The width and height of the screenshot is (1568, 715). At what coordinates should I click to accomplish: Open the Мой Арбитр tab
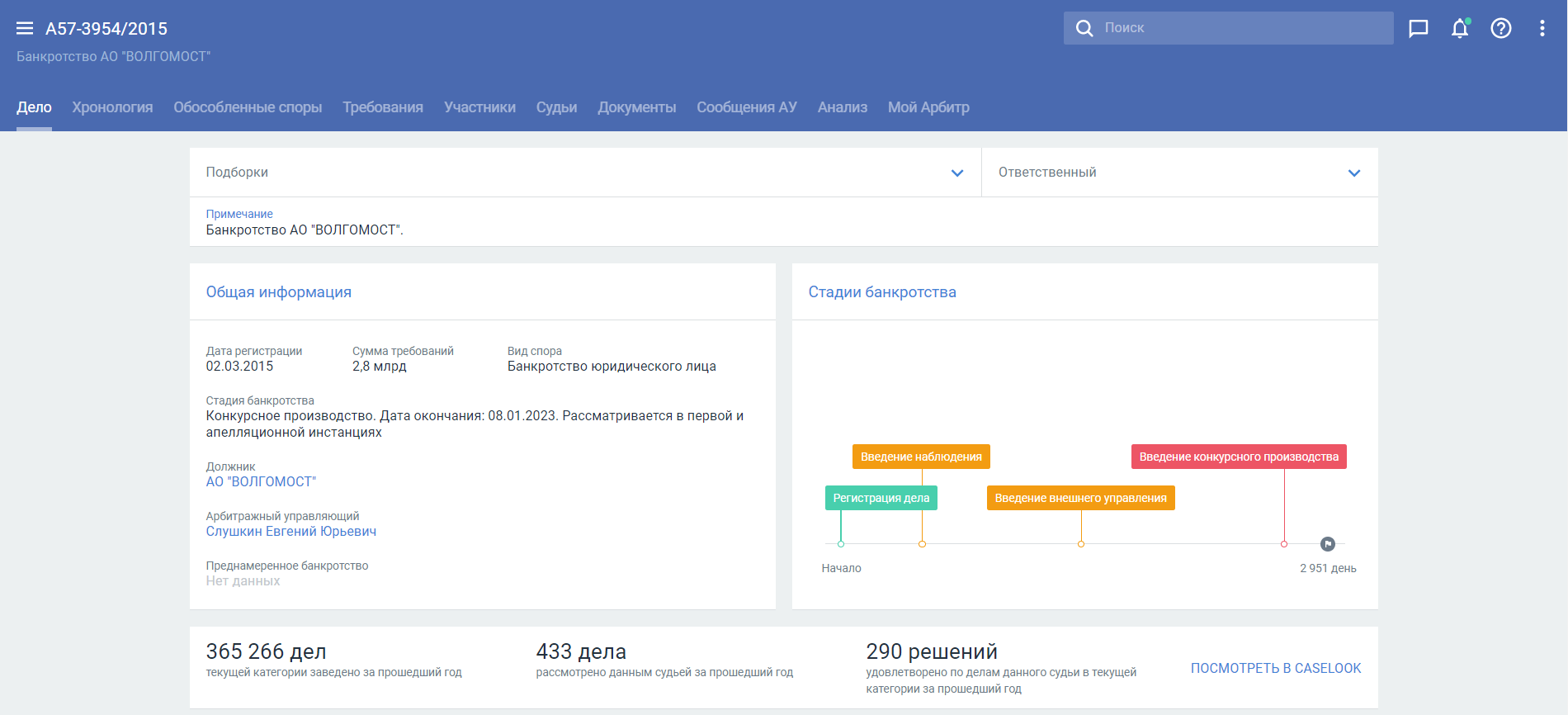point(928,107)
